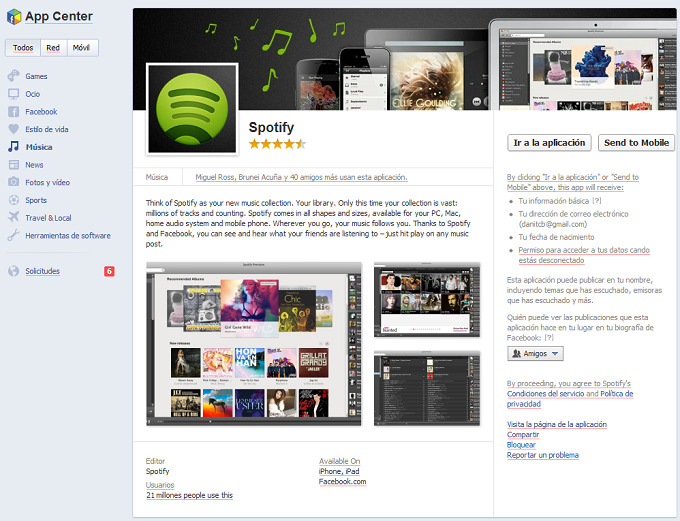Select the Todos tab
Viewport: 680px width, 521px height.
[x=23, y=48]
